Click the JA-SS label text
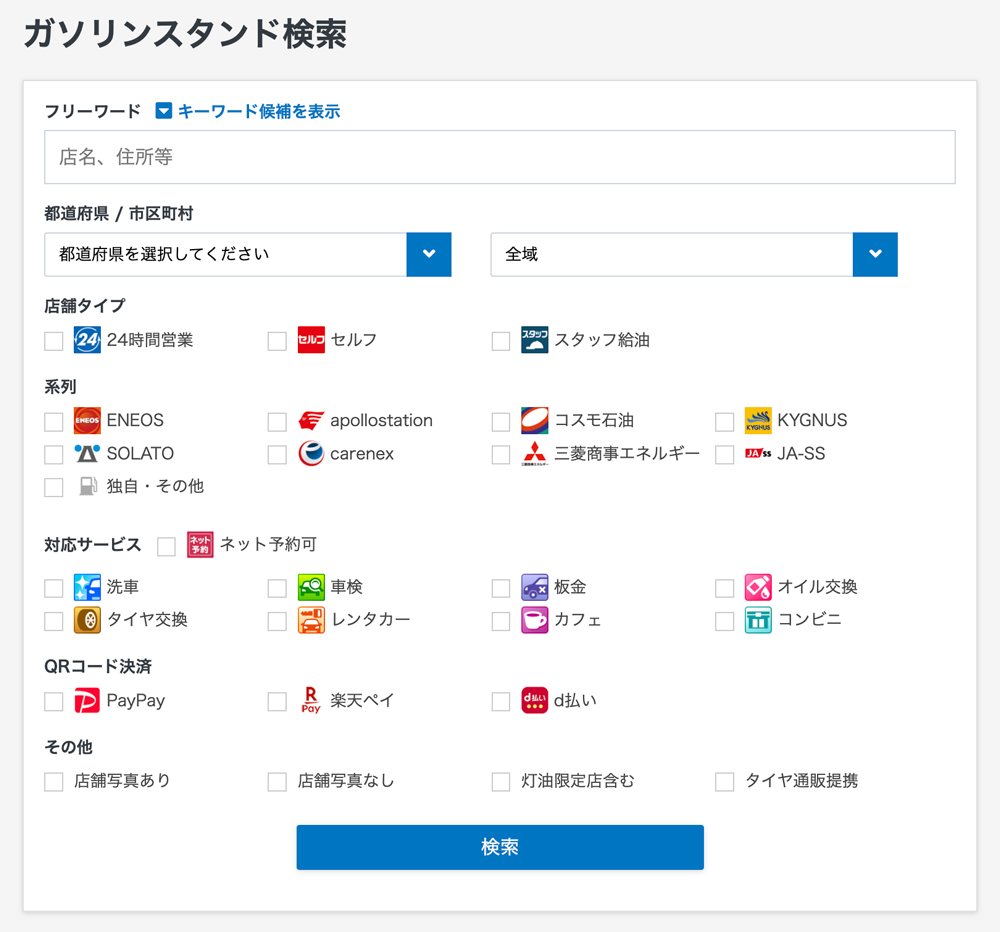 (x=801, y=454)
